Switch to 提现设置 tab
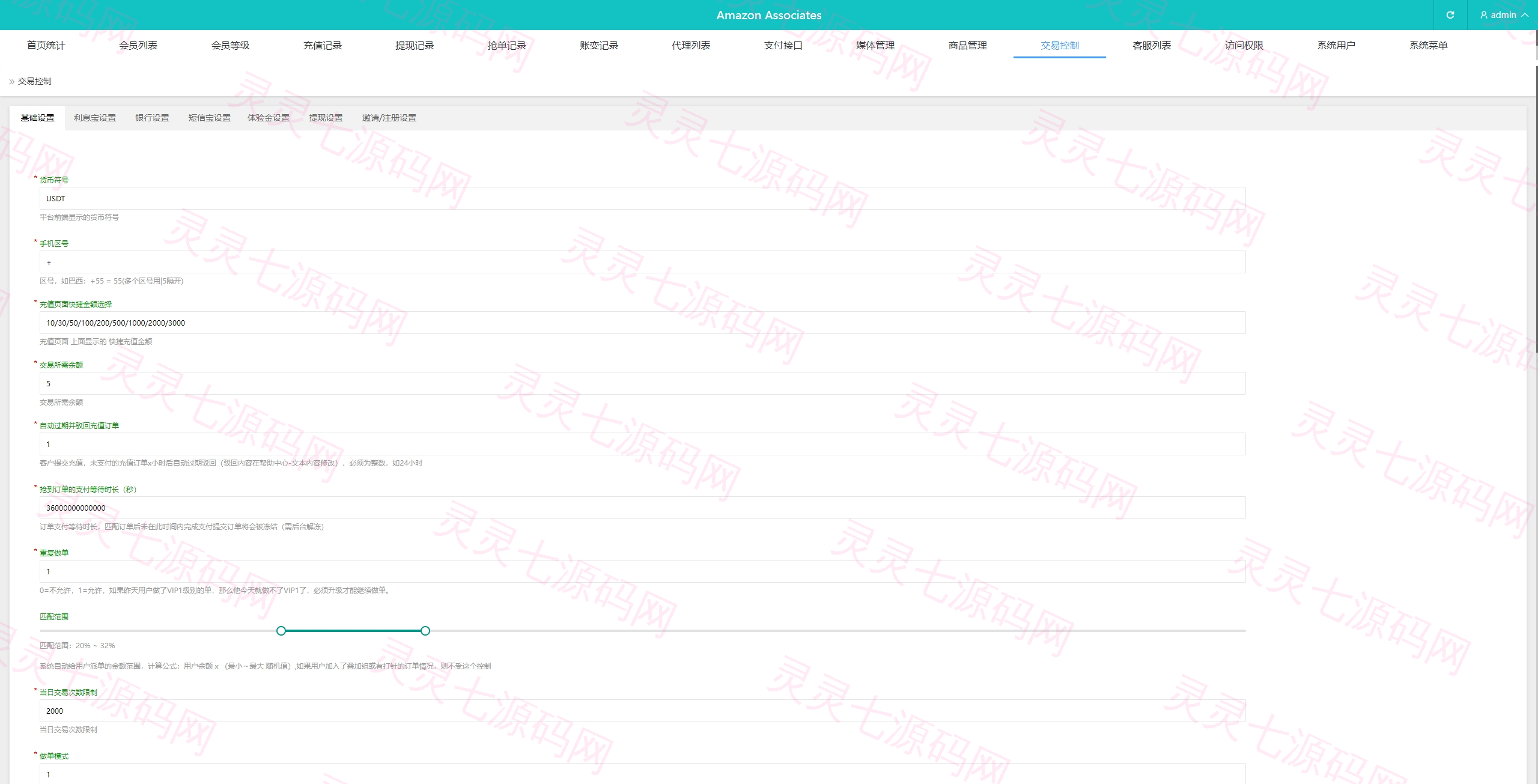 [326, 118]
